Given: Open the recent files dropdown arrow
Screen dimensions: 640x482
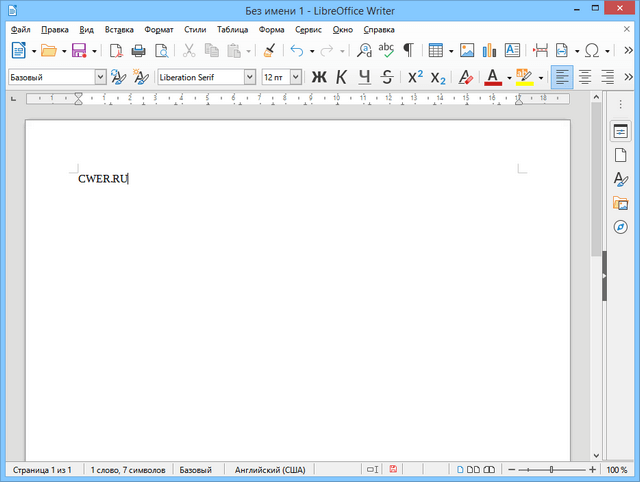Looking at the screenshot, I should 64,51.
